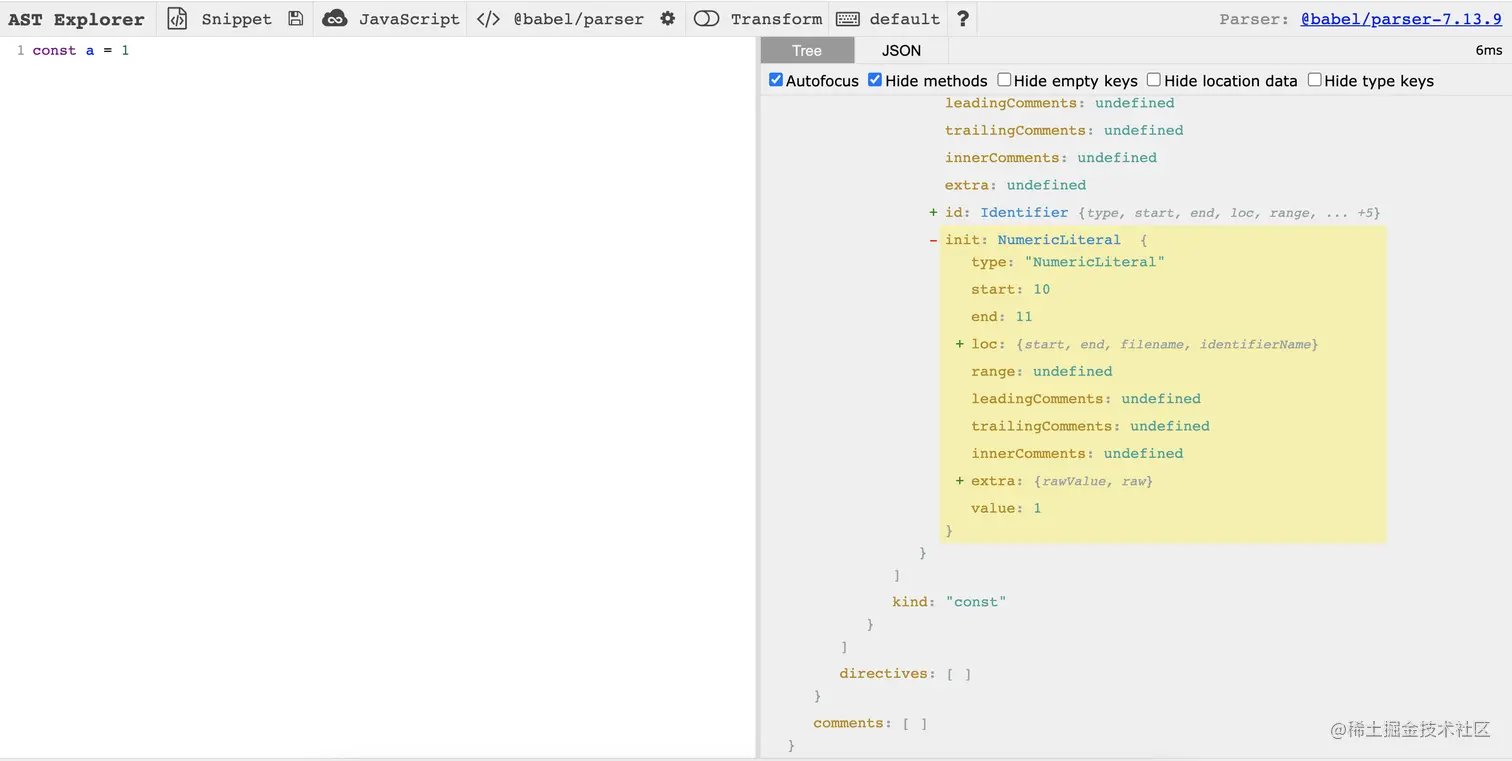
Task: Enable the Hide empty keys checkbox
Action: tap(1004, 80)
